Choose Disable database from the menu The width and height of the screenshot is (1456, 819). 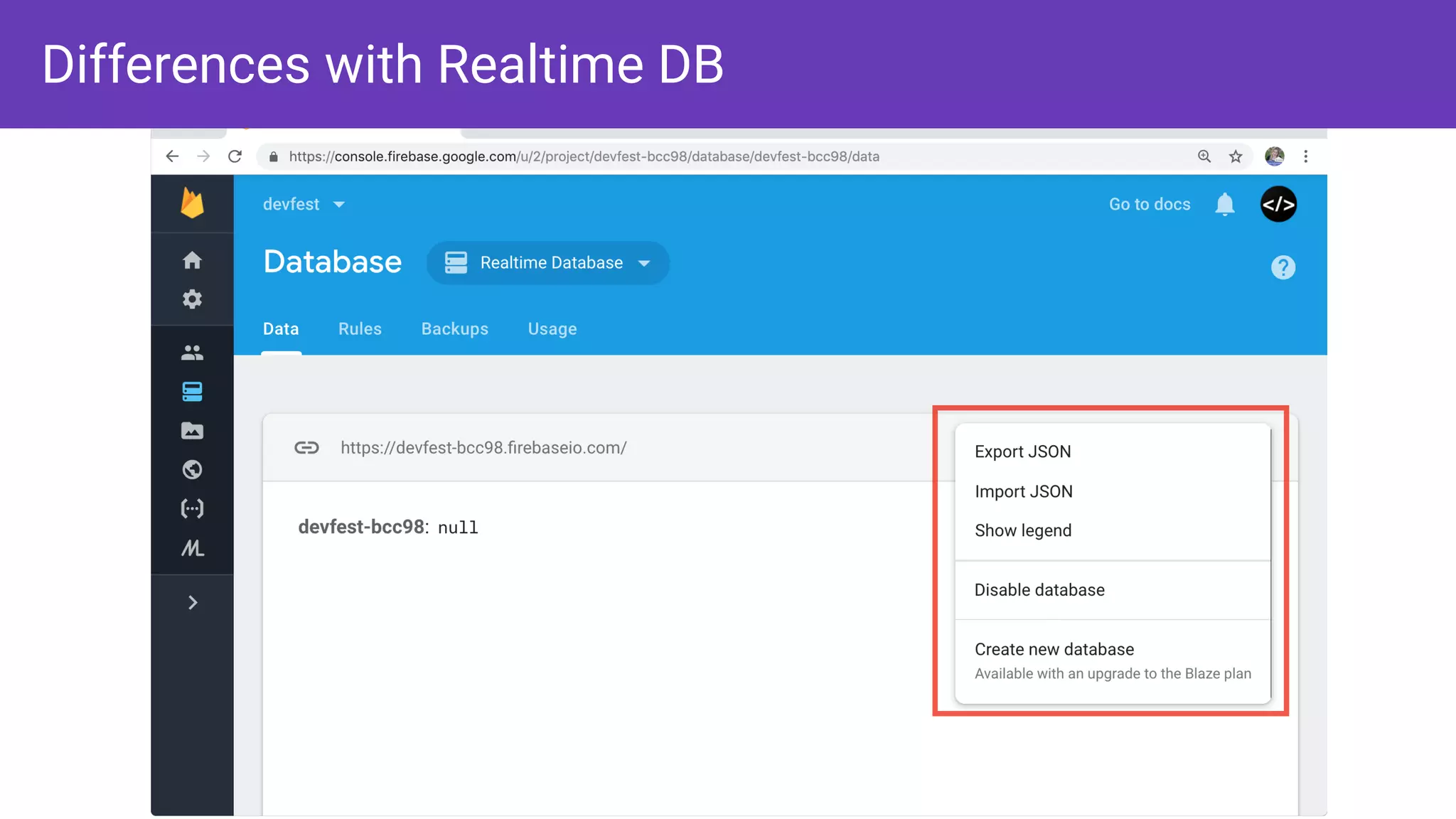pos(1113,590)
